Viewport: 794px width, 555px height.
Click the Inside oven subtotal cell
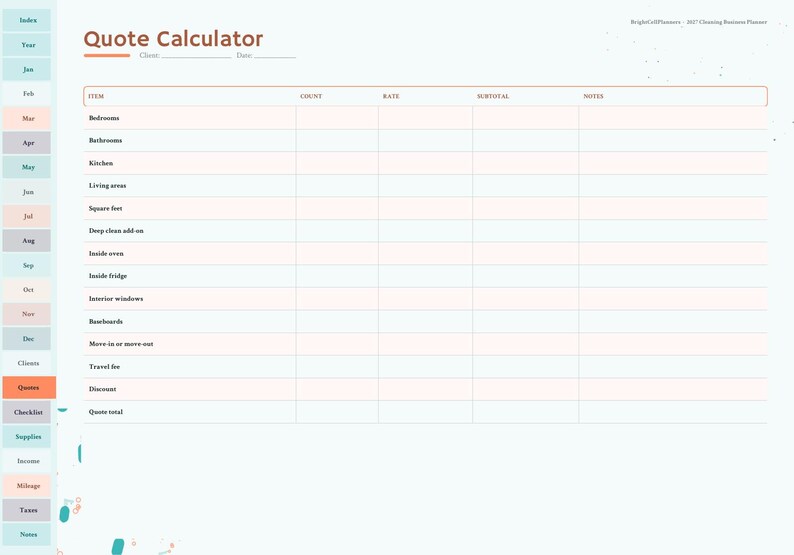click(526, 253)
